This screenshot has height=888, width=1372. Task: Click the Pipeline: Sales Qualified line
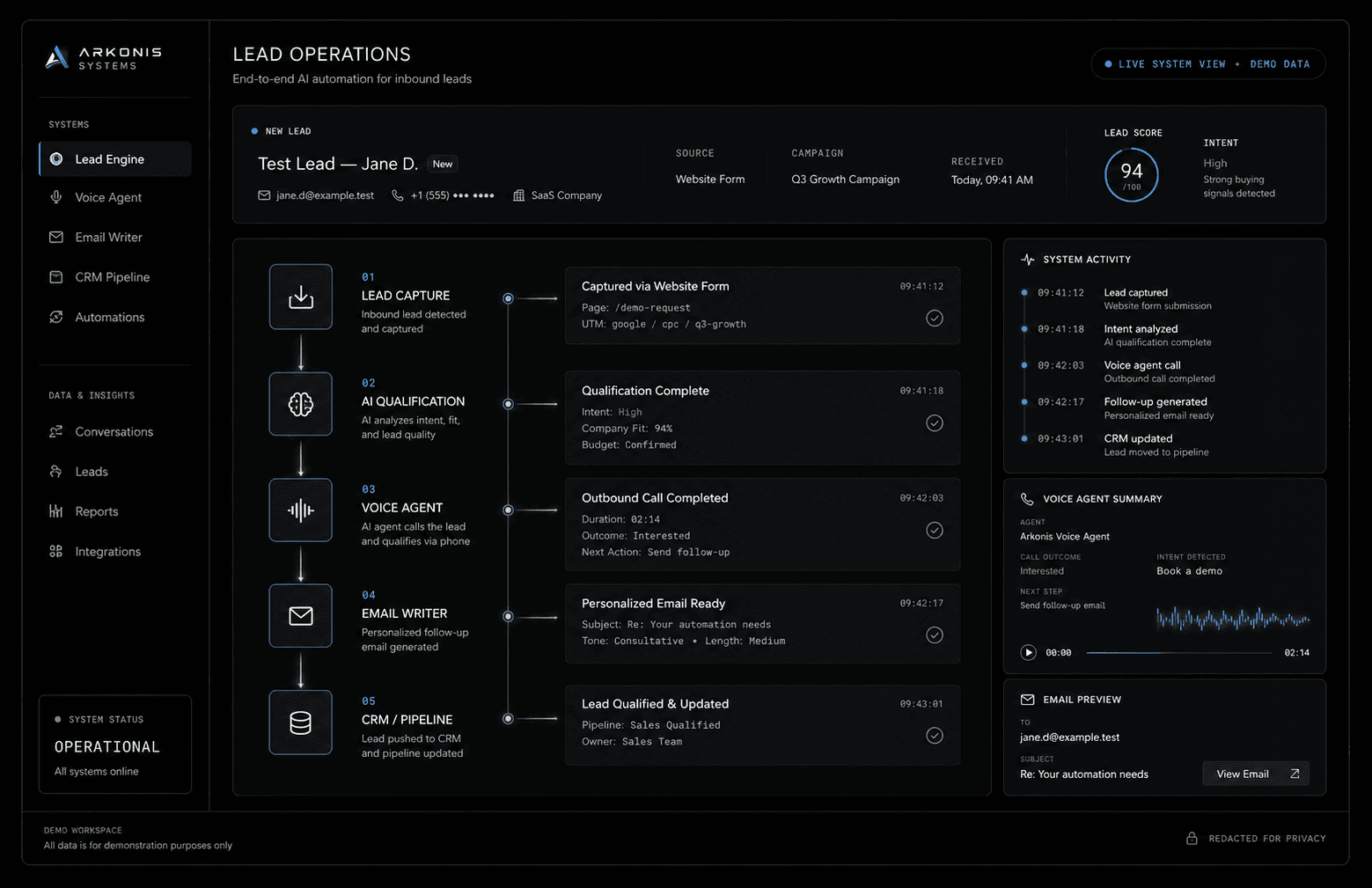[x=651, y=725]
